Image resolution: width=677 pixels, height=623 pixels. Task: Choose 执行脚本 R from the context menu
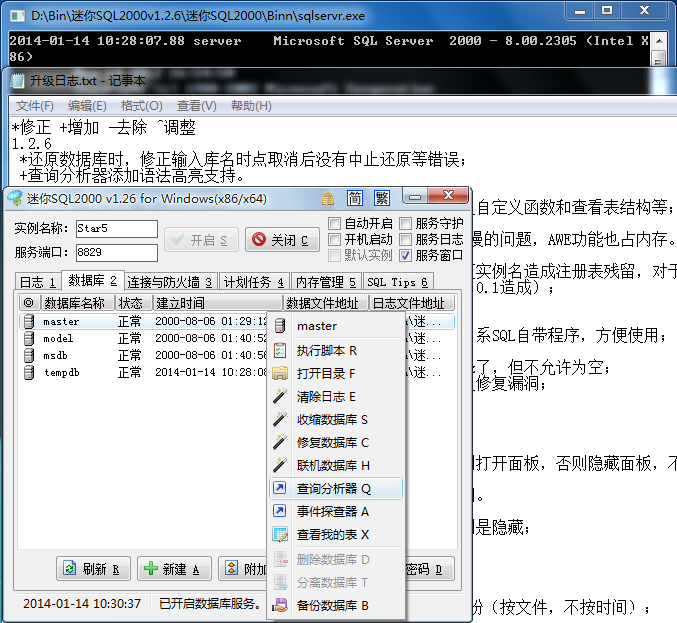pyautogui.click(x=336, y=350)
